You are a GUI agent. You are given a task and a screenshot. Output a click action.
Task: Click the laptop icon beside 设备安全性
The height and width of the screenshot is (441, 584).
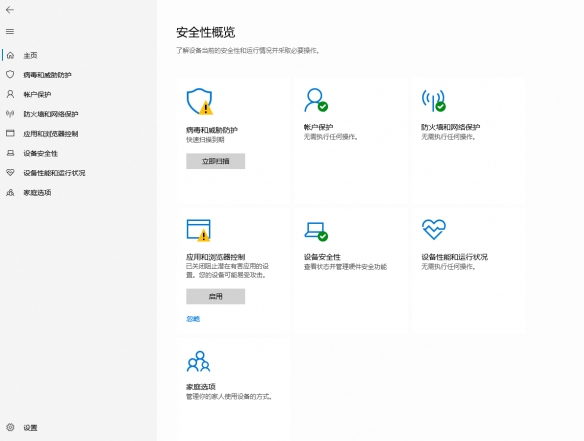click(10, 153)
